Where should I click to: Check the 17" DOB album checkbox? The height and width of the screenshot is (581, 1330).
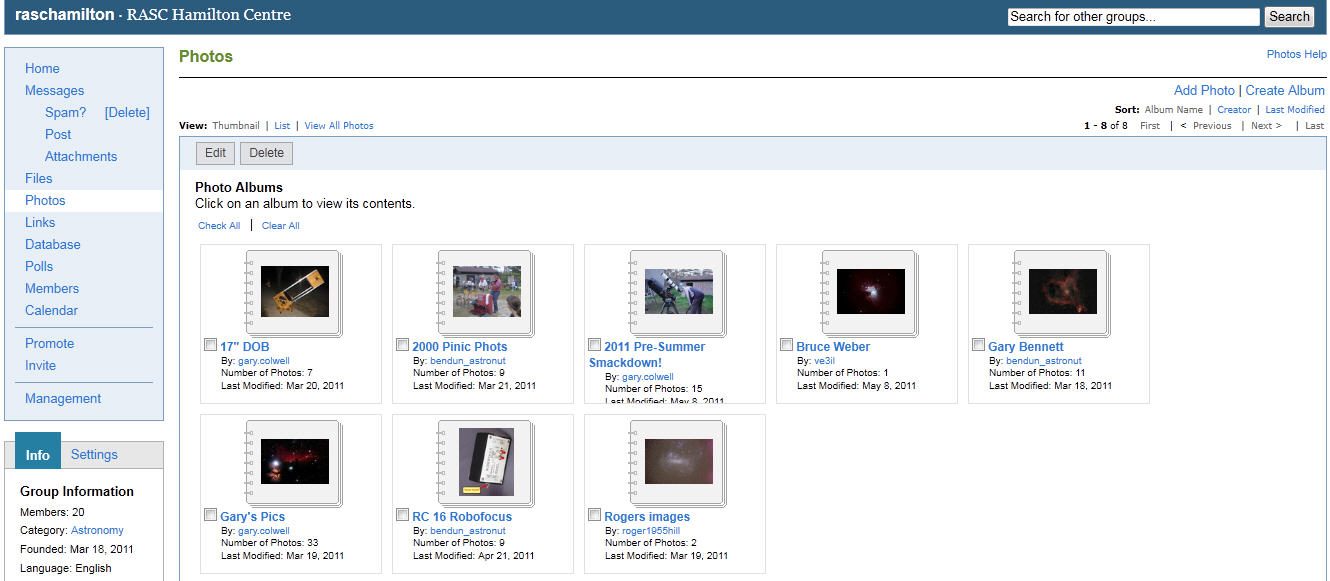[210, 345]
